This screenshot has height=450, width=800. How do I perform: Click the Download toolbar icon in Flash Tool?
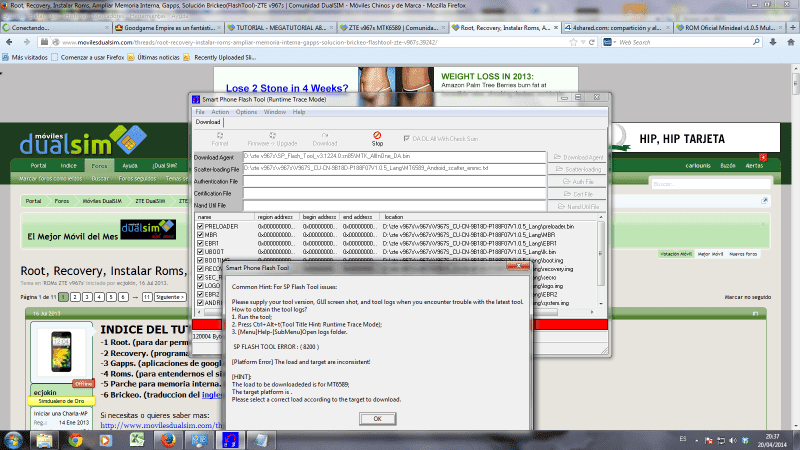click(324, 136)
